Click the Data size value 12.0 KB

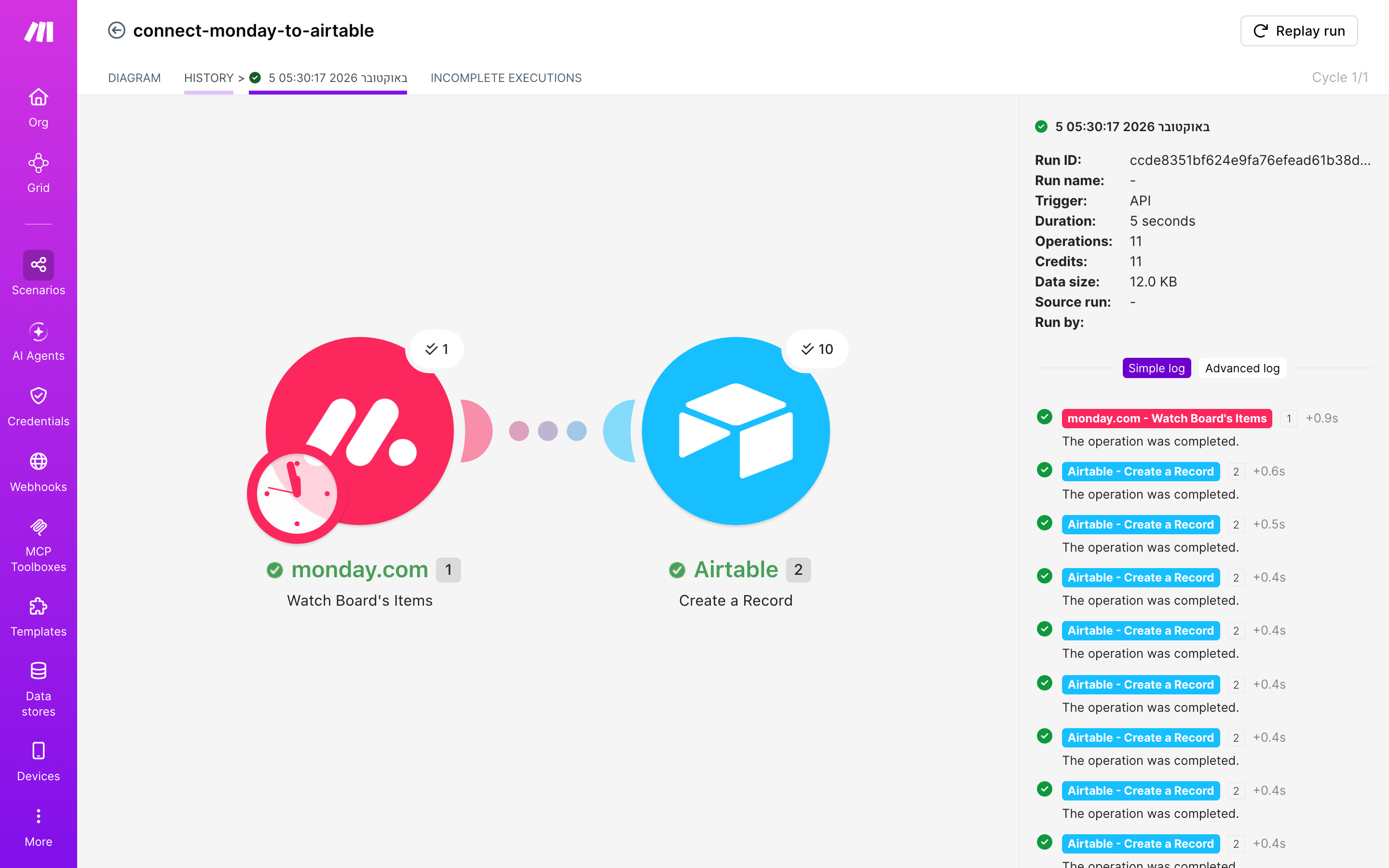[x=1153, y=282]
